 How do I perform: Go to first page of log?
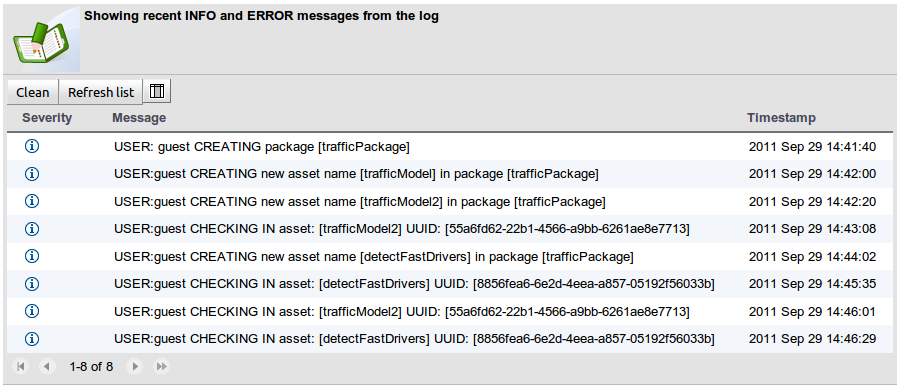[x=20, y=366]
